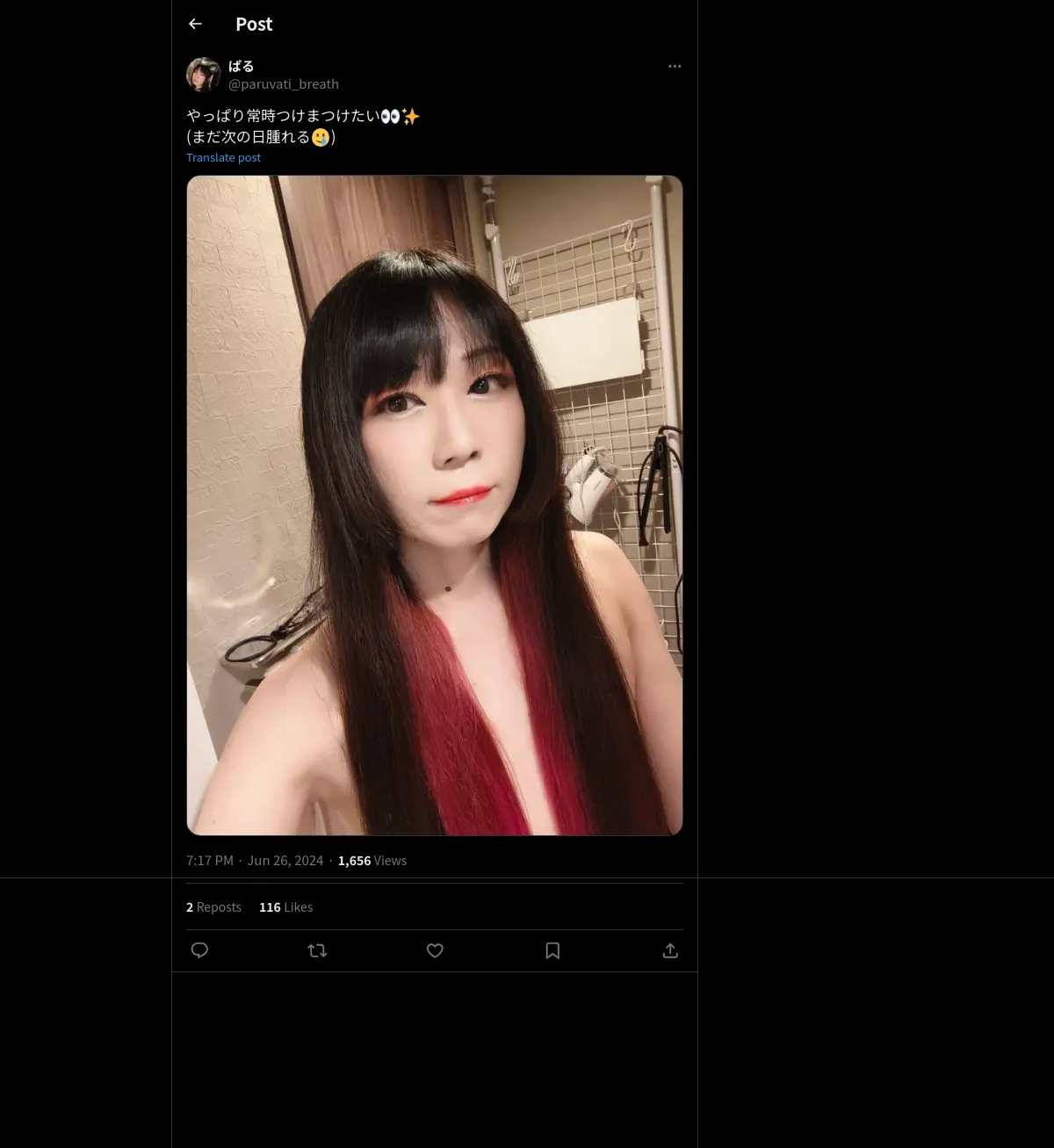Open the attached photo in full view
Image resolution: width=1054 pixels, height=1148 pixels.
click(435, 505)
